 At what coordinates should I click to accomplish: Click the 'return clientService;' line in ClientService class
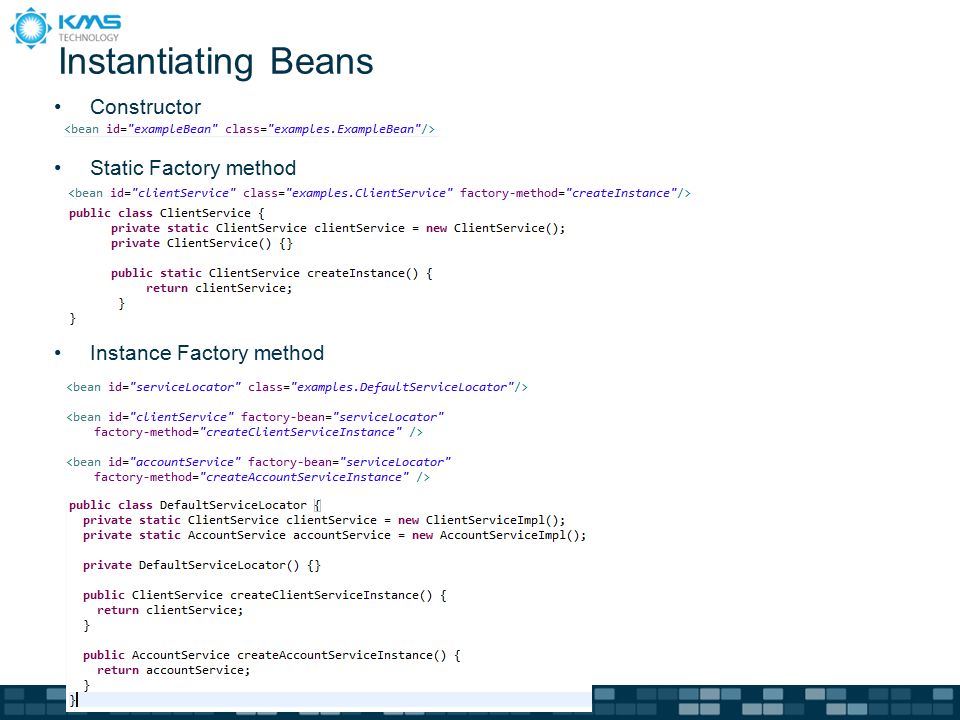click(x=219, y=288)
